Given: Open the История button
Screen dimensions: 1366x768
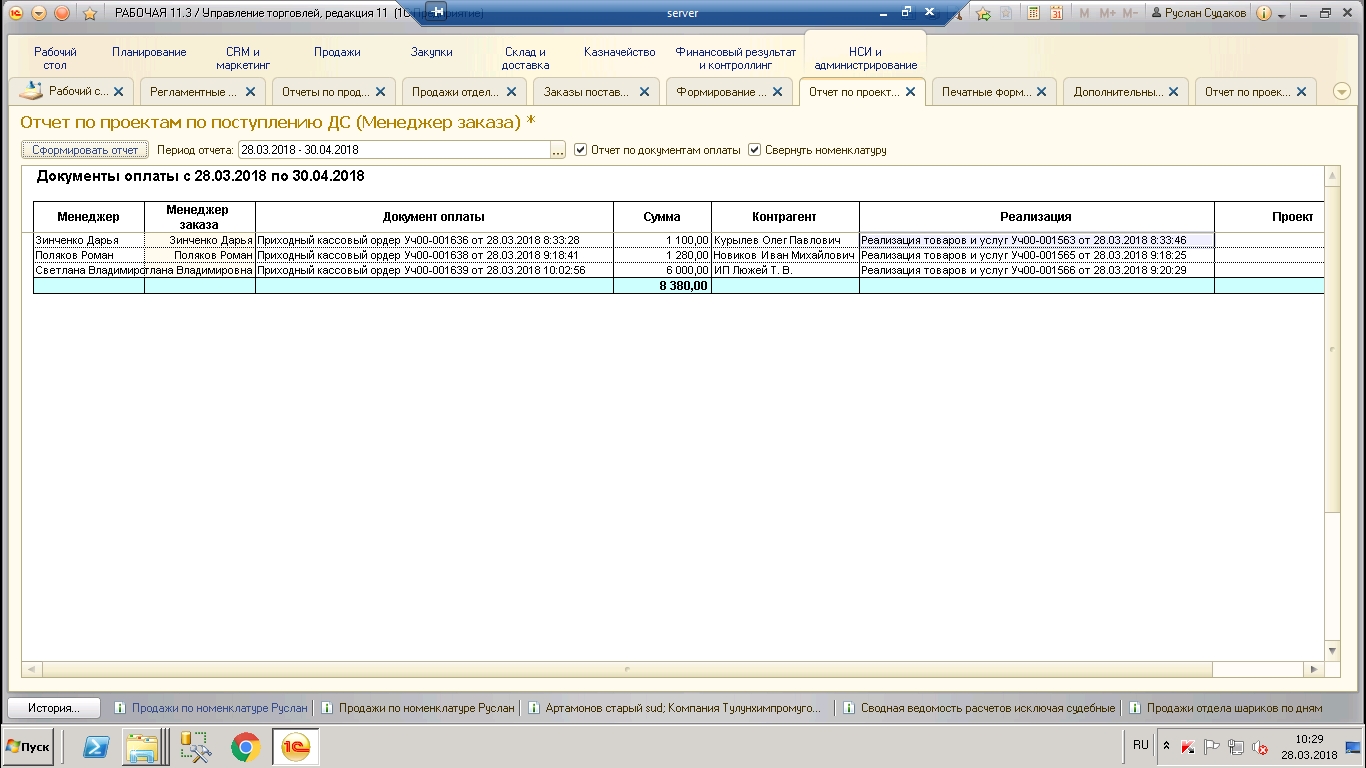Looking at the screenshot, I should [54, 707].
